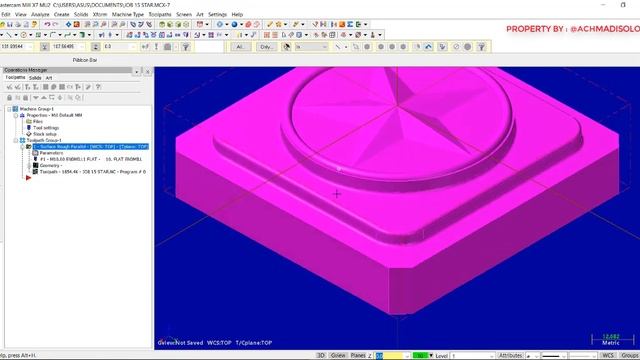Screen dimensions: 640x360
Task: Regenerate all dirty operations
Action: pos(36,87)
